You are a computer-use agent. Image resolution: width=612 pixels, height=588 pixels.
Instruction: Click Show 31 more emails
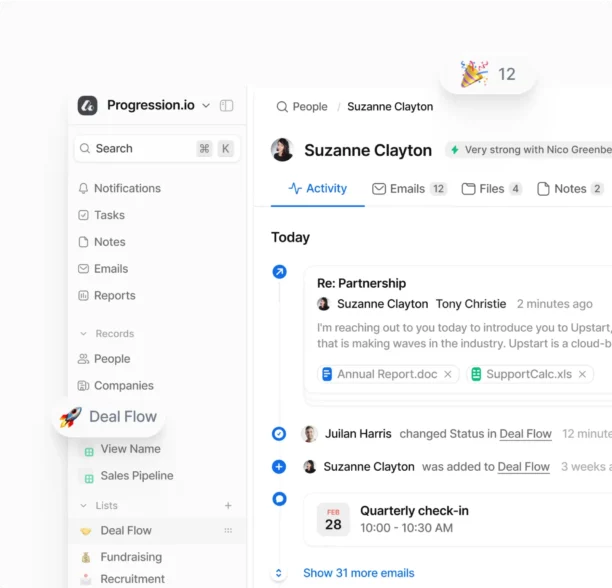point(358,573)
